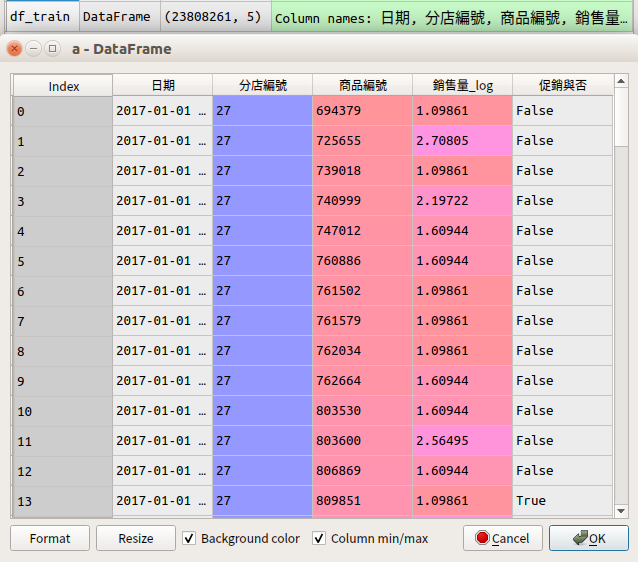
Task: Select cell with product number 725655
Action: click(363, 141)
